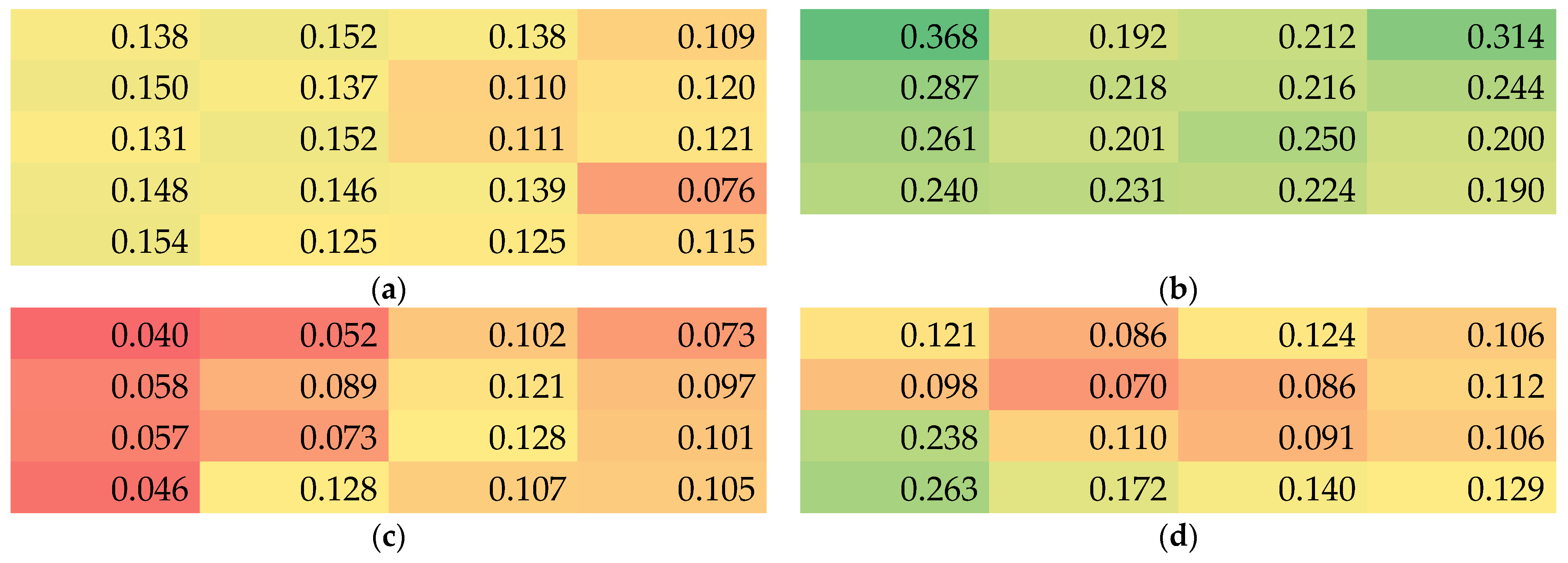Click the panel label (d)
The width and height of the screenshot is (1568, 563).
coord(1178,537)
